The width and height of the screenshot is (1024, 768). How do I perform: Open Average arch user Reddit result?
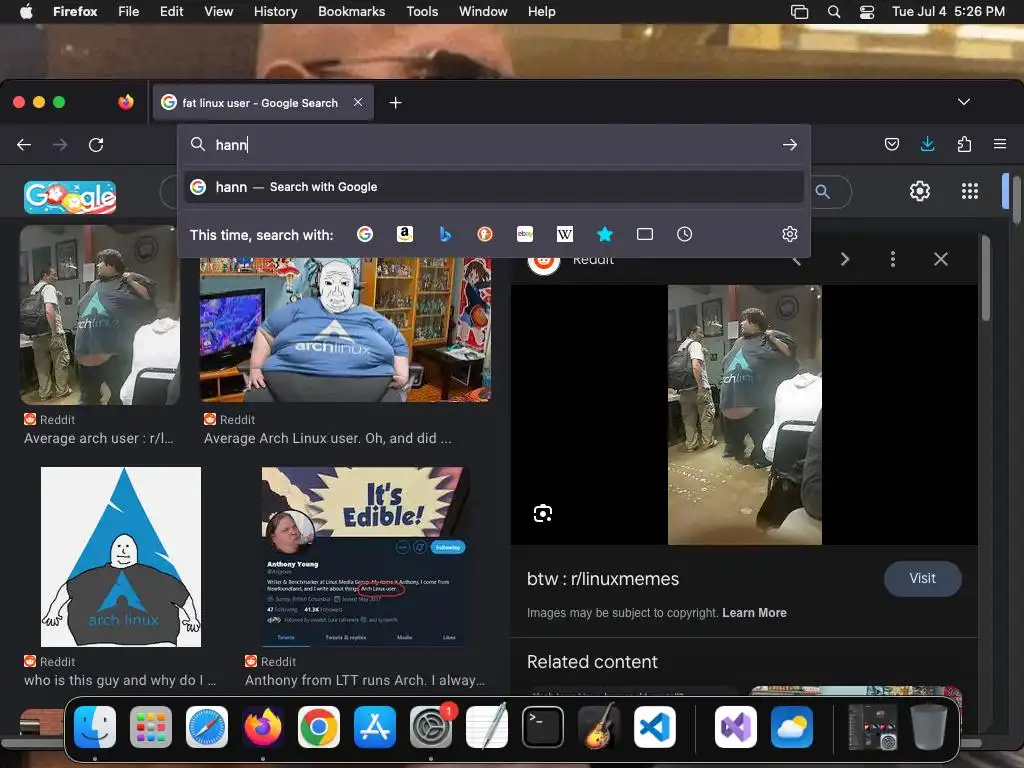(99, 438)
